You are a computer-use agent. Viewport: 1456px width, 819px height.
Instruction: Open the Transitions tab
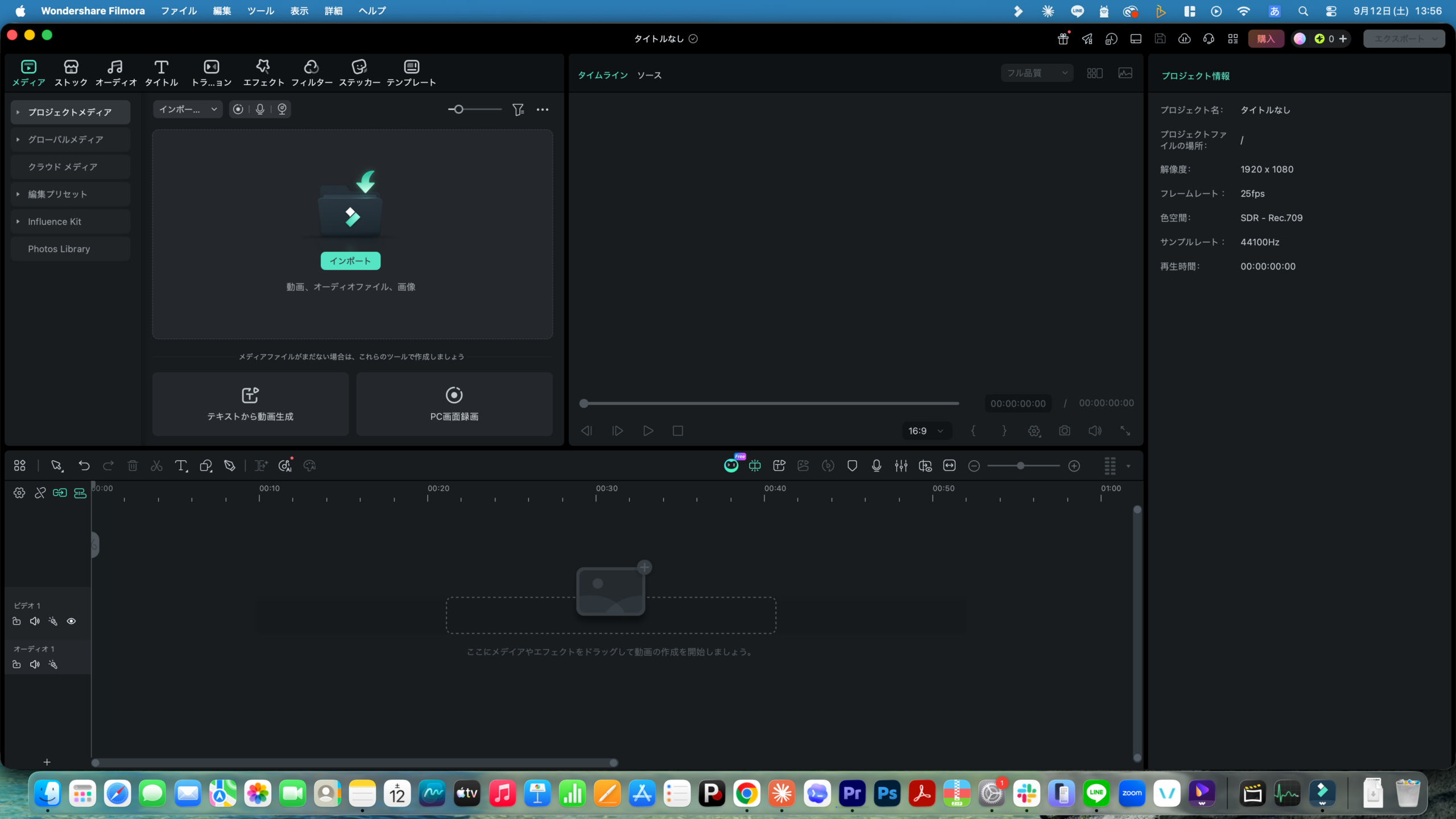point(212,73)
